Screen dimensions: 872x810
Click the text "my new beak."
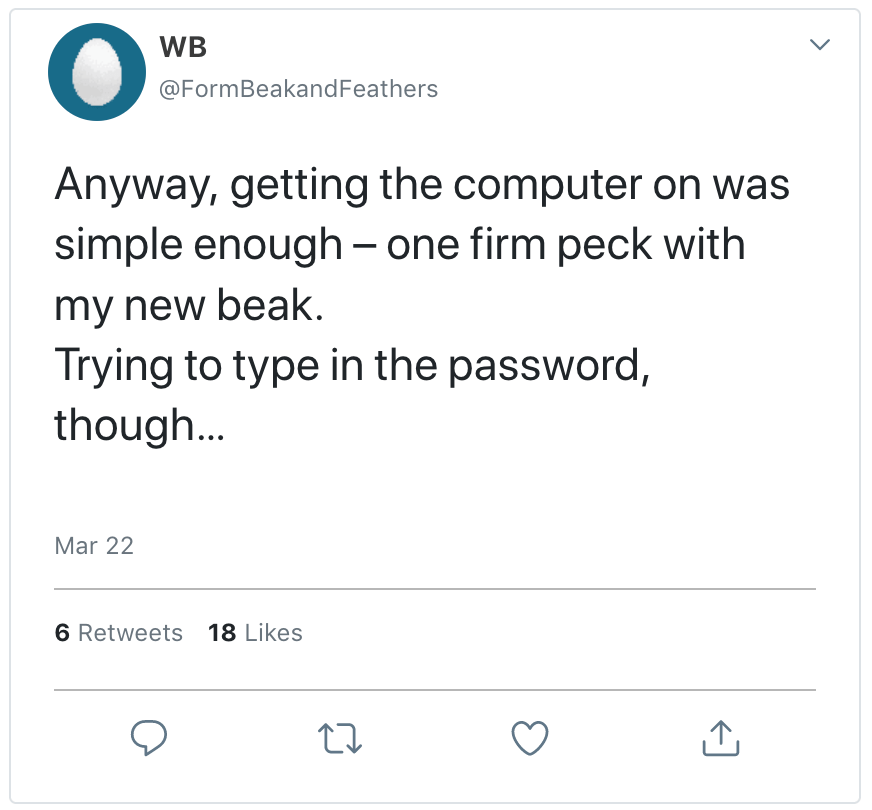click(x=189, y=305)
